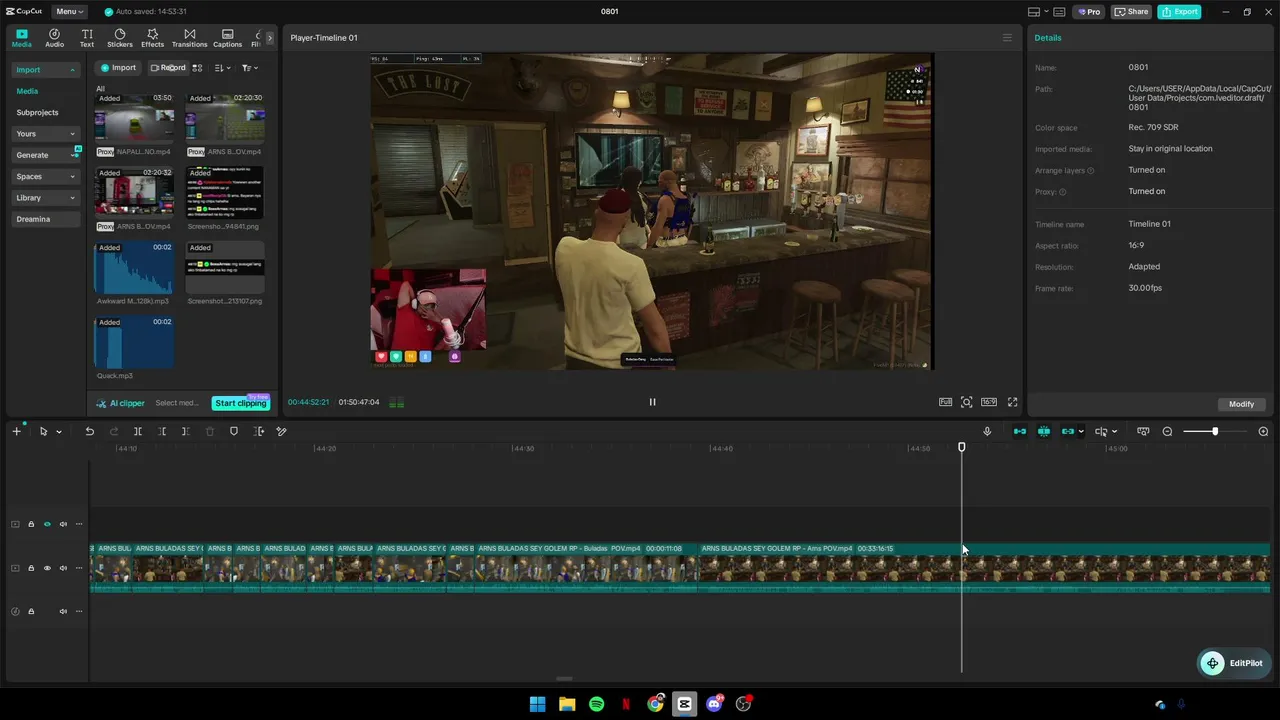Open the Player-Timeline panel hamburger menu
1280x720 pixels.
1007,38
